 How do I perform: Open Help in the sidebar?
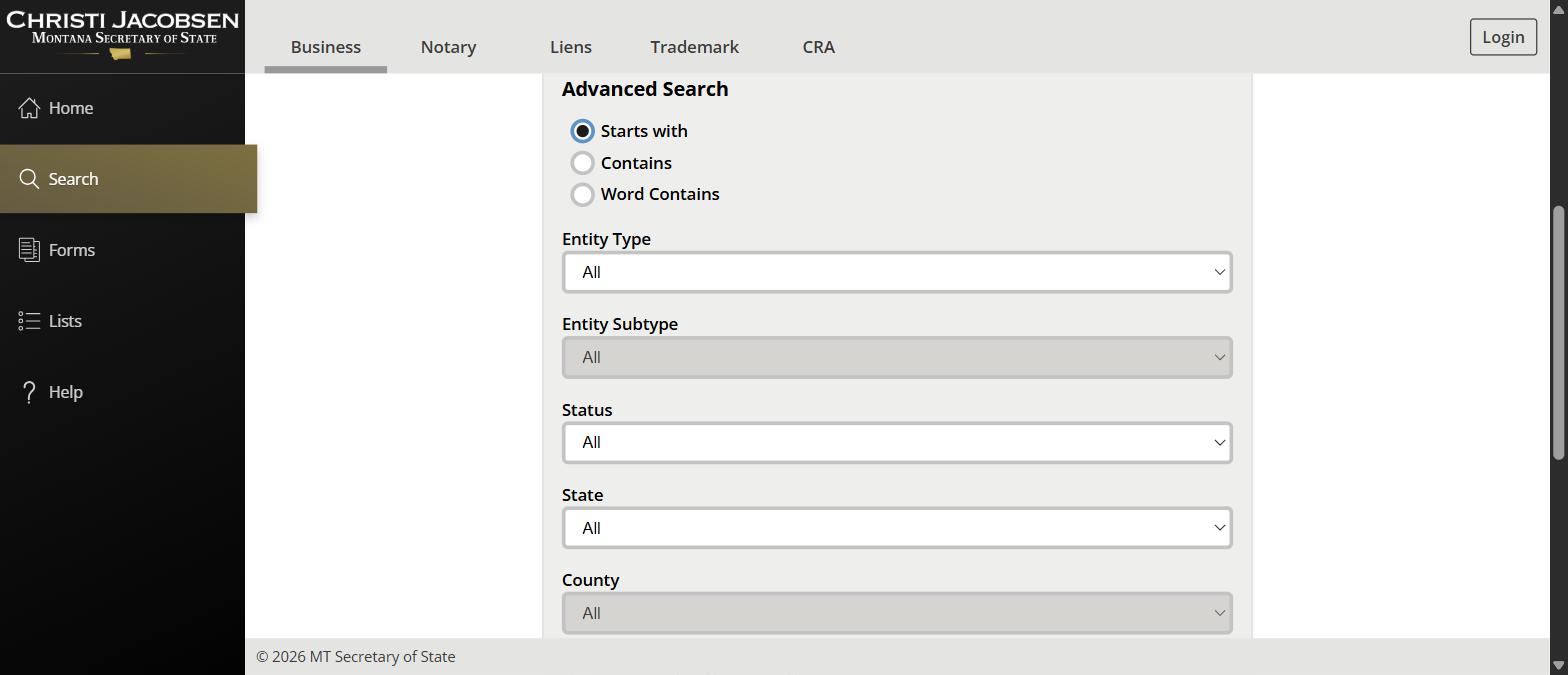122,392
